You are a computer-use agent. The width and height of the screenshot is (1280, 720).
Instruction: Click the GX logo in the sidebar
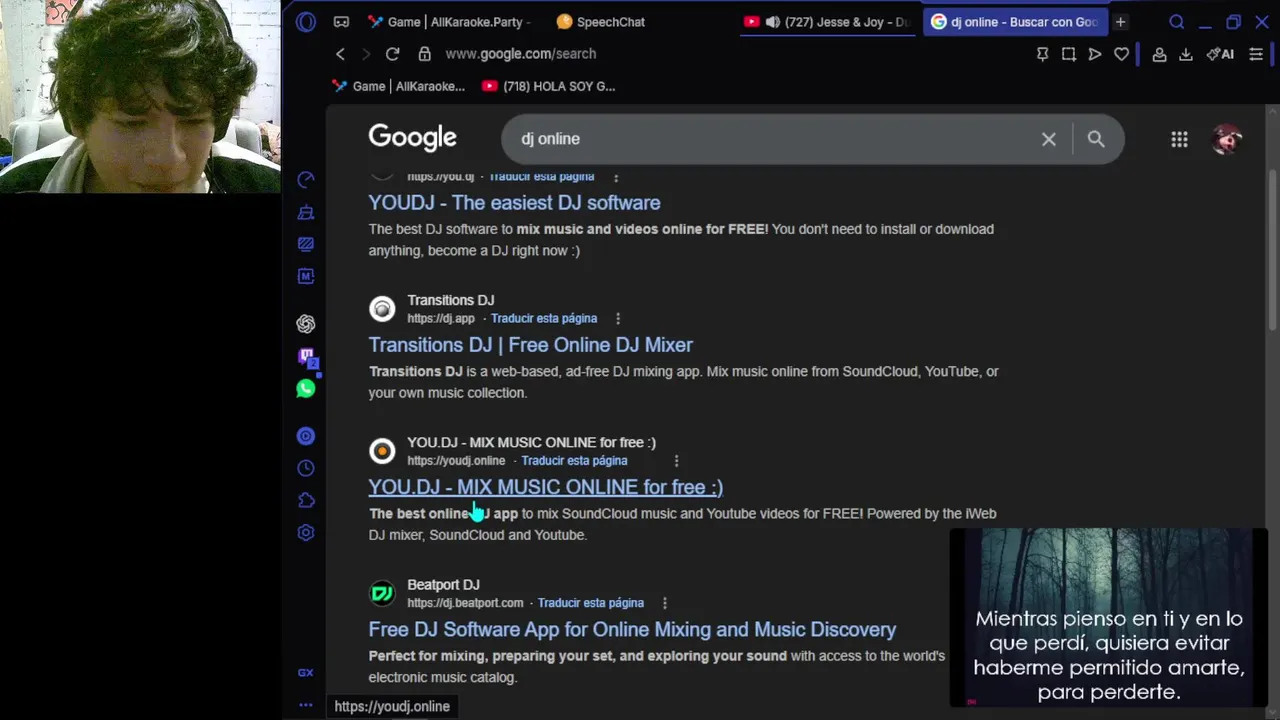click(306, 673)
